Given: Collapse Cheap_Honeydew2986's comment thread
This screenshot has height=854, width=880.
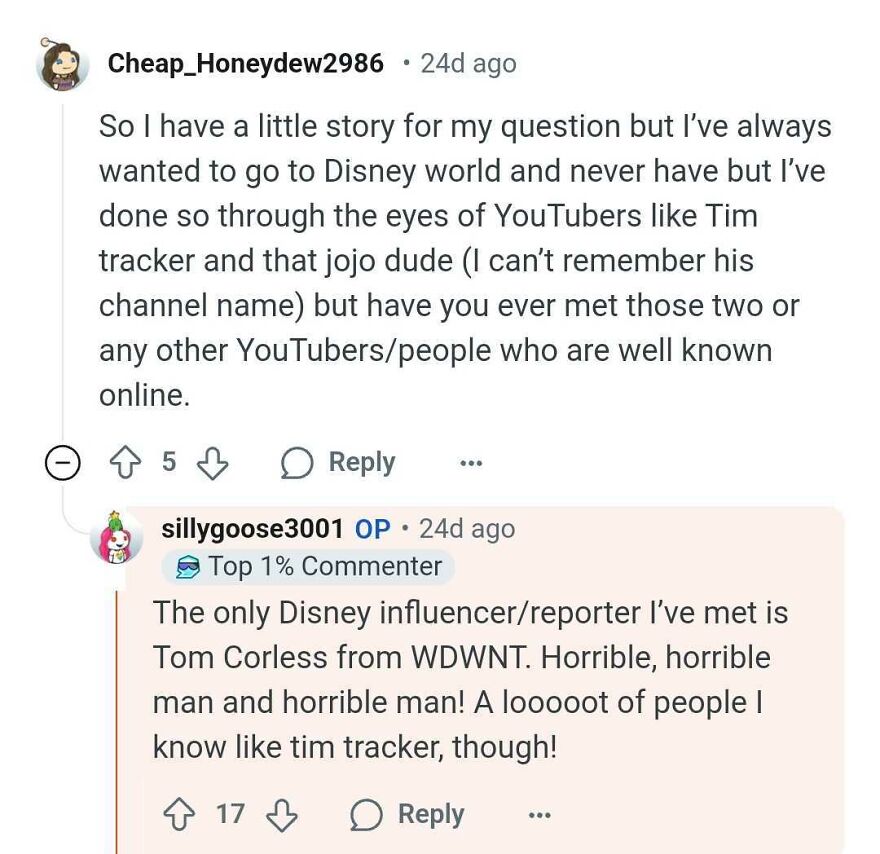Looking at the screenshot, I should (62, 461).
